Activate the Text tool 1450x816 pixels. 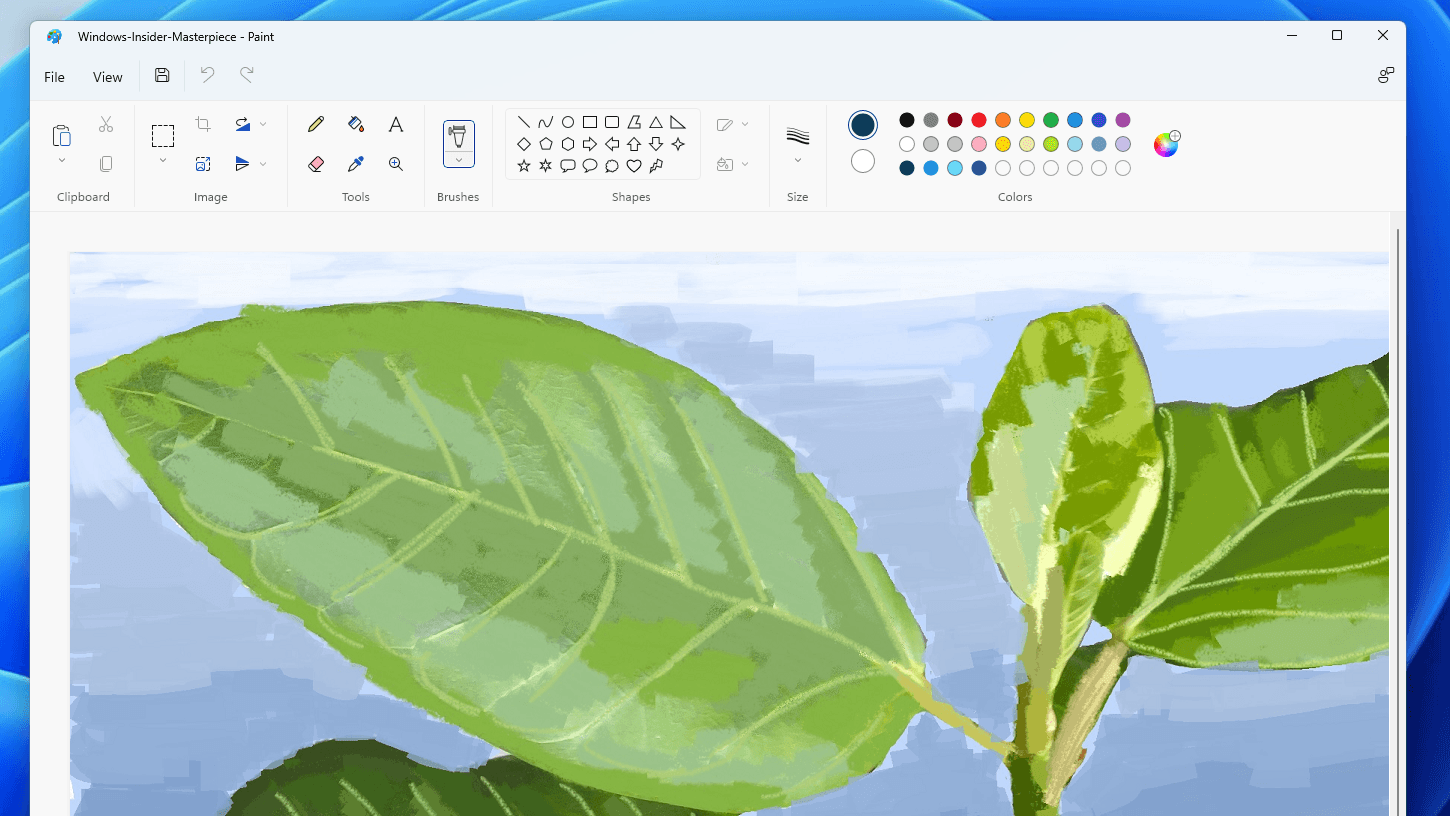[396, 124]
